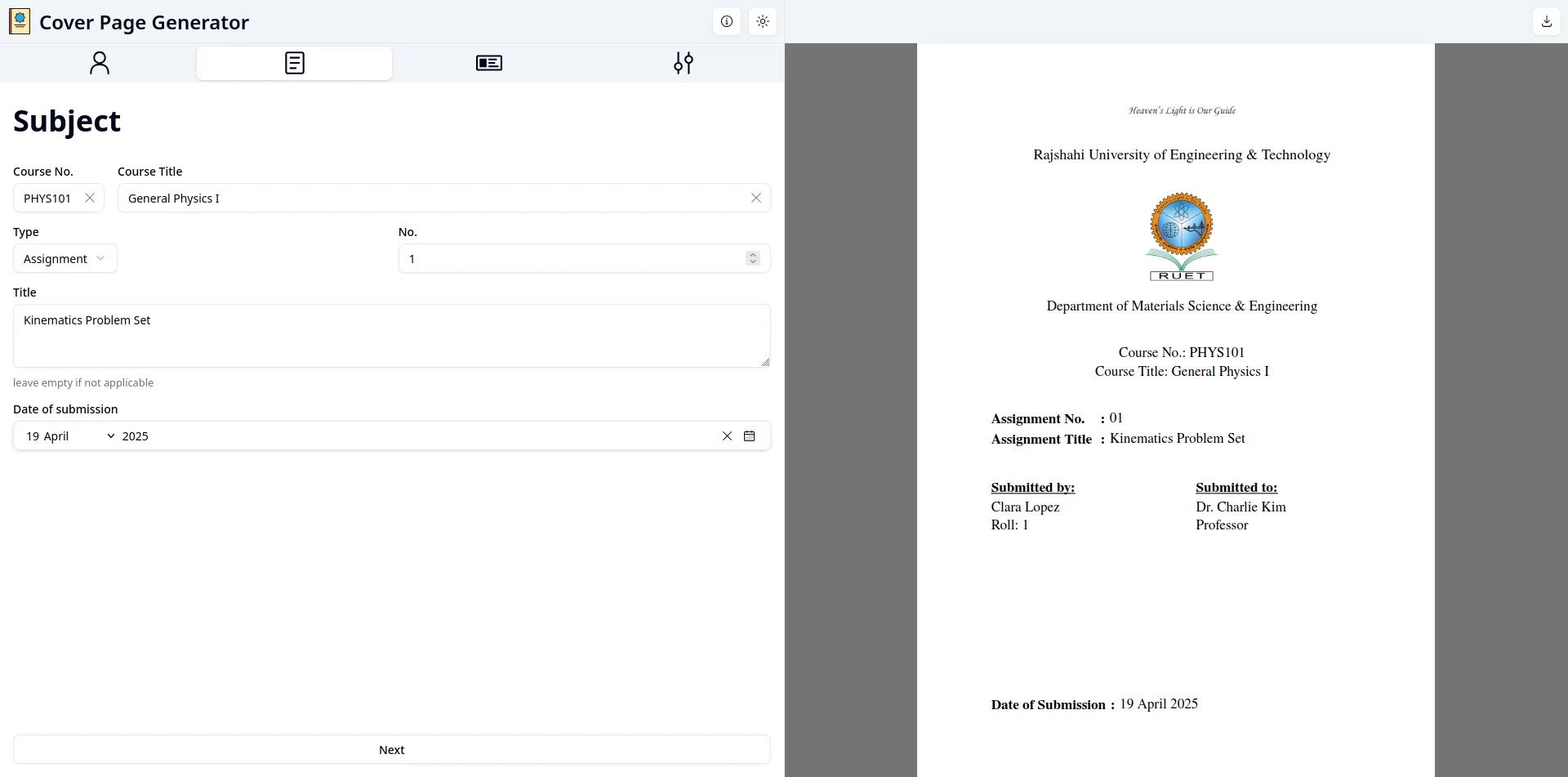Open the calendar date picker
1568x777 pixels.
(749, 436)
